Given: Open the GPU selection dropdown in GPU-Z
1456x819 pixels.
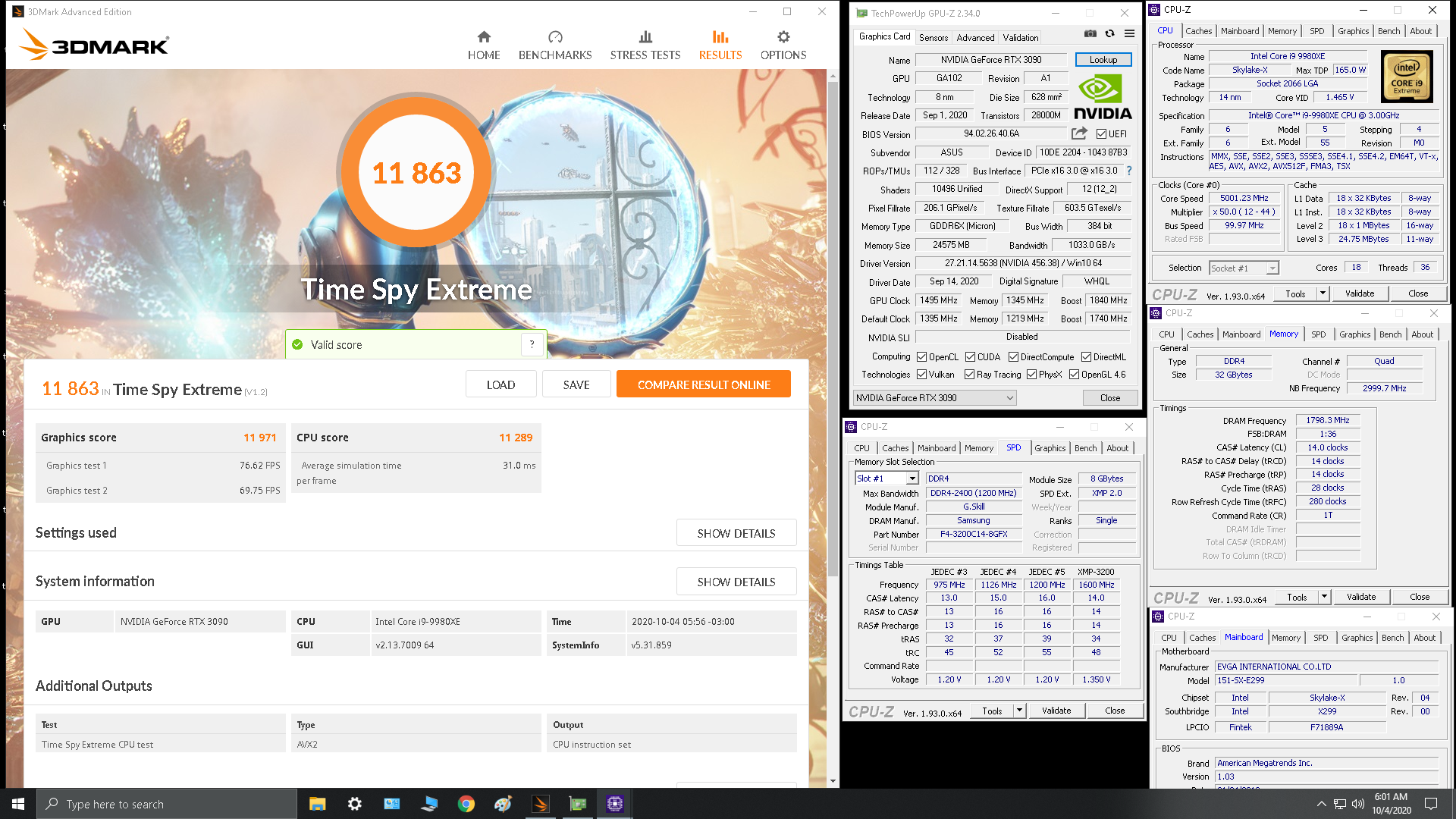Looking at the screenshot, I should 934,398.
